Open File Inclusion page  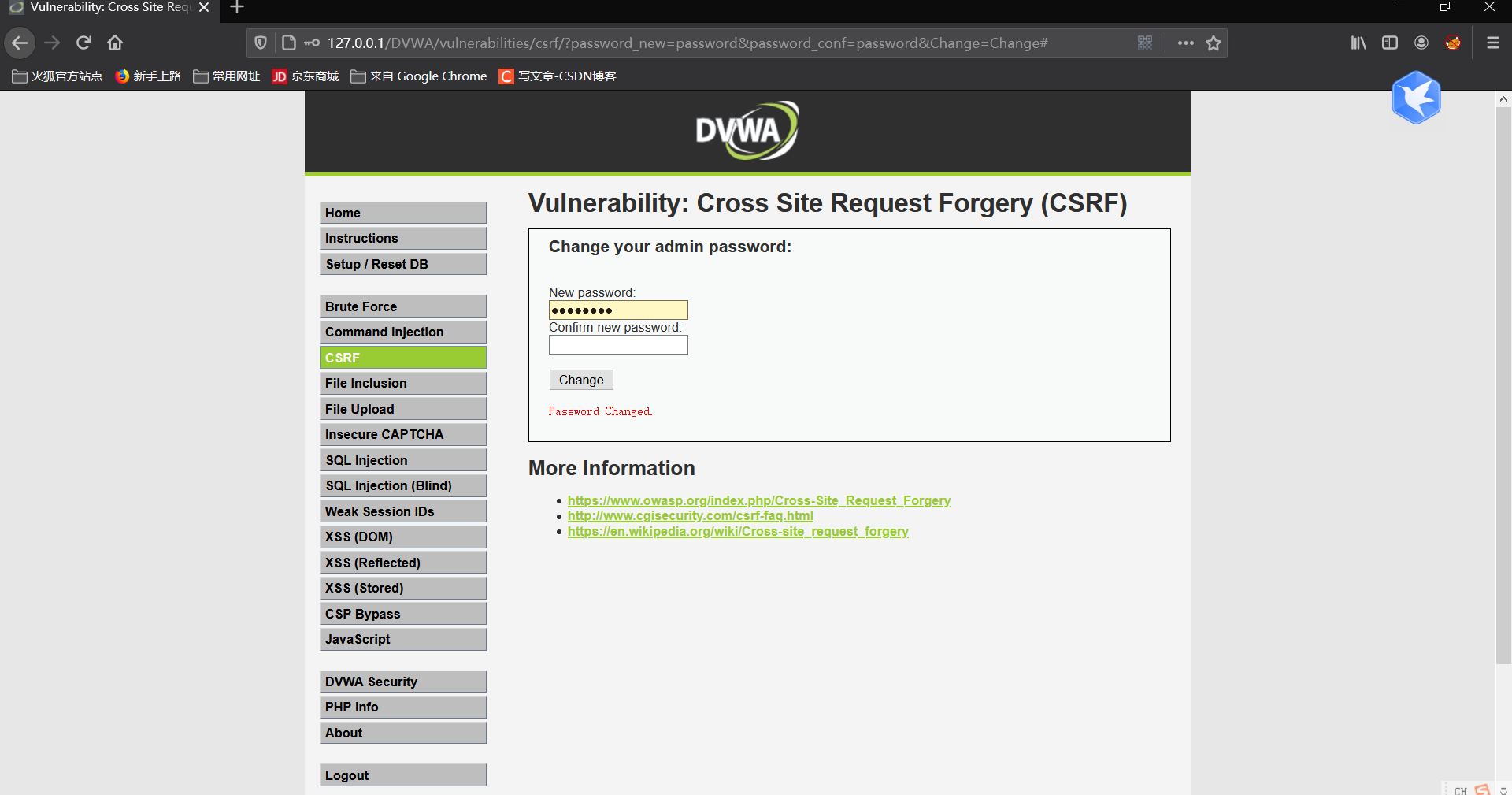pos(403,383)
